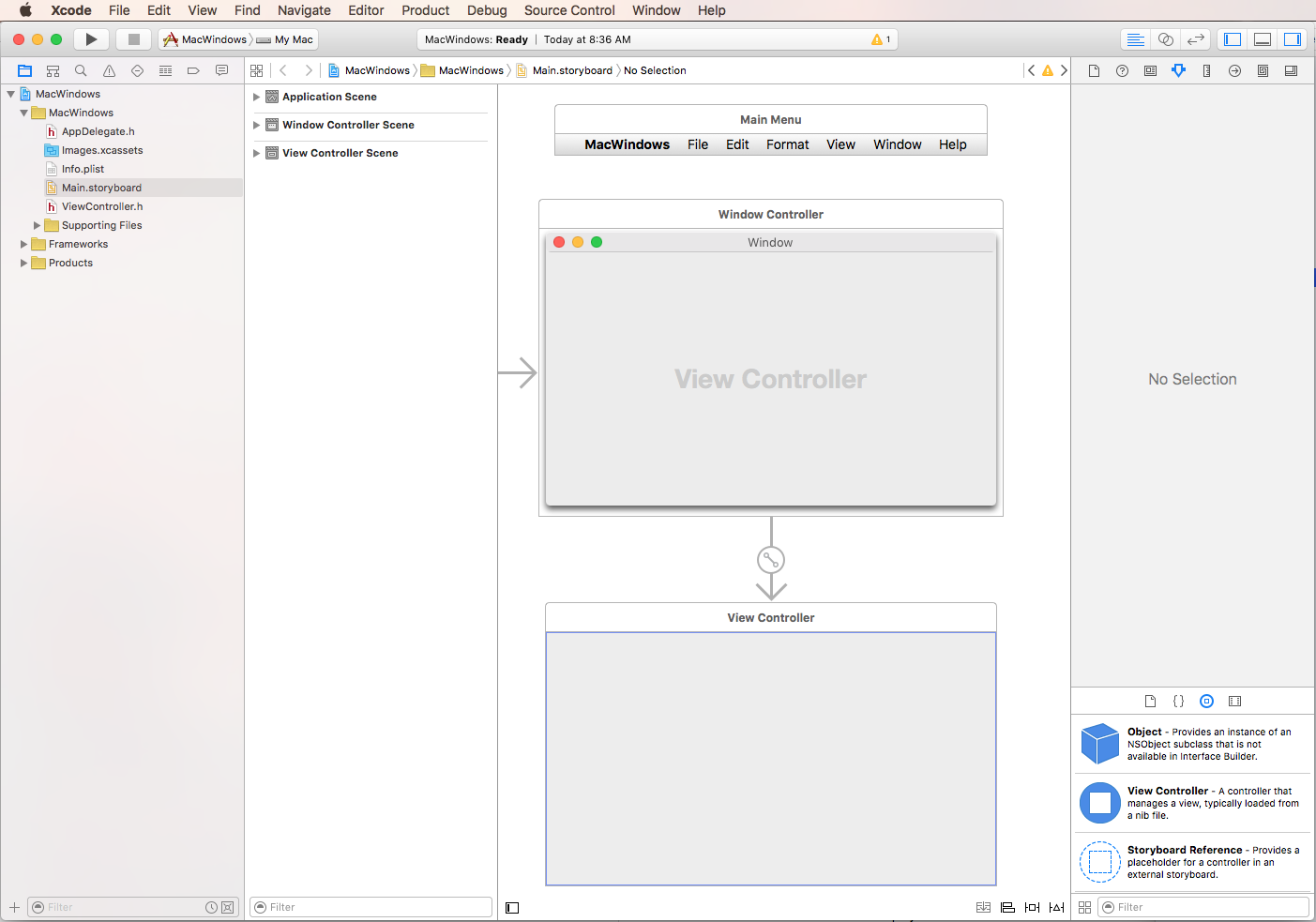Switch to the Size inspector
Screen dimensions: 1316x922
coord(1206,70)
